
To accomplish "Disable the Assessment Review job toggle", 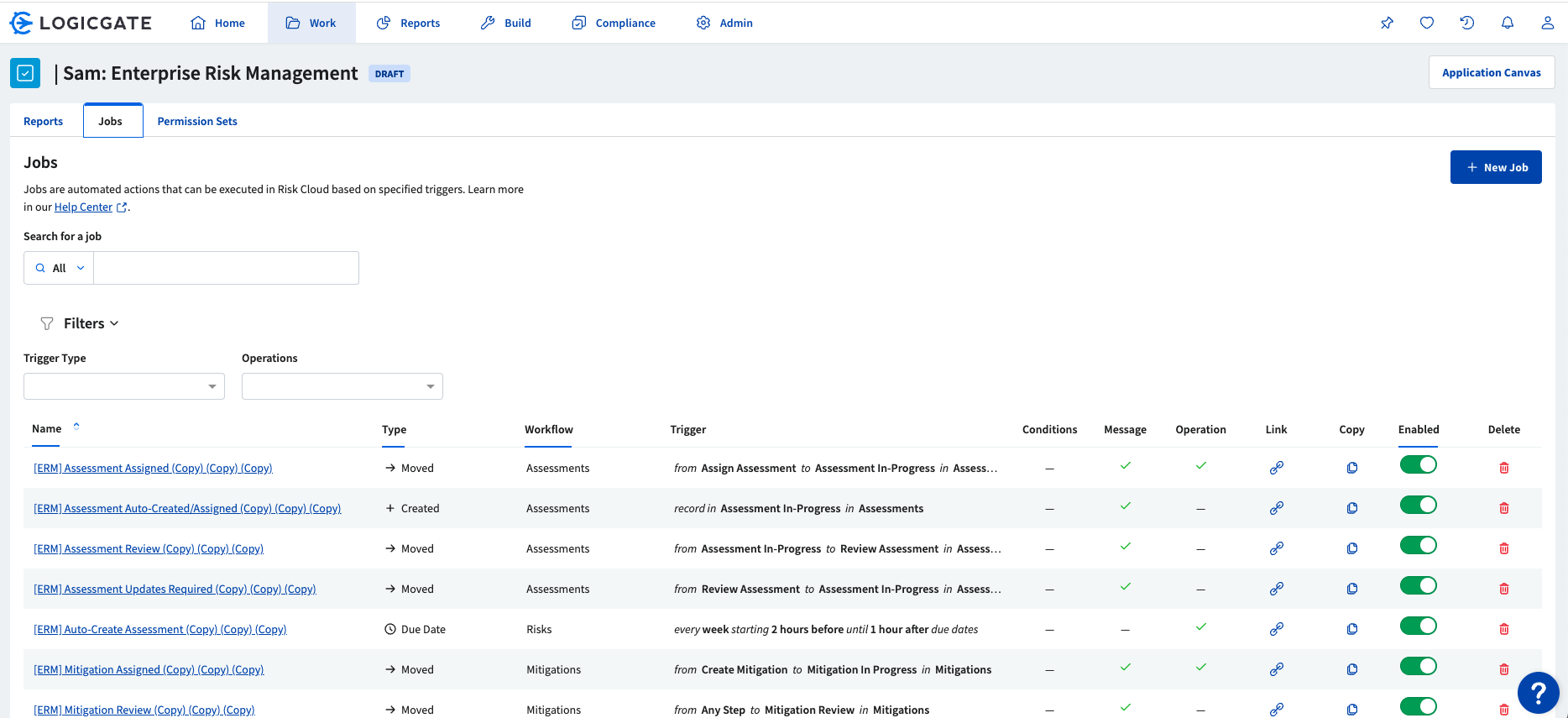I will 1419,545.
